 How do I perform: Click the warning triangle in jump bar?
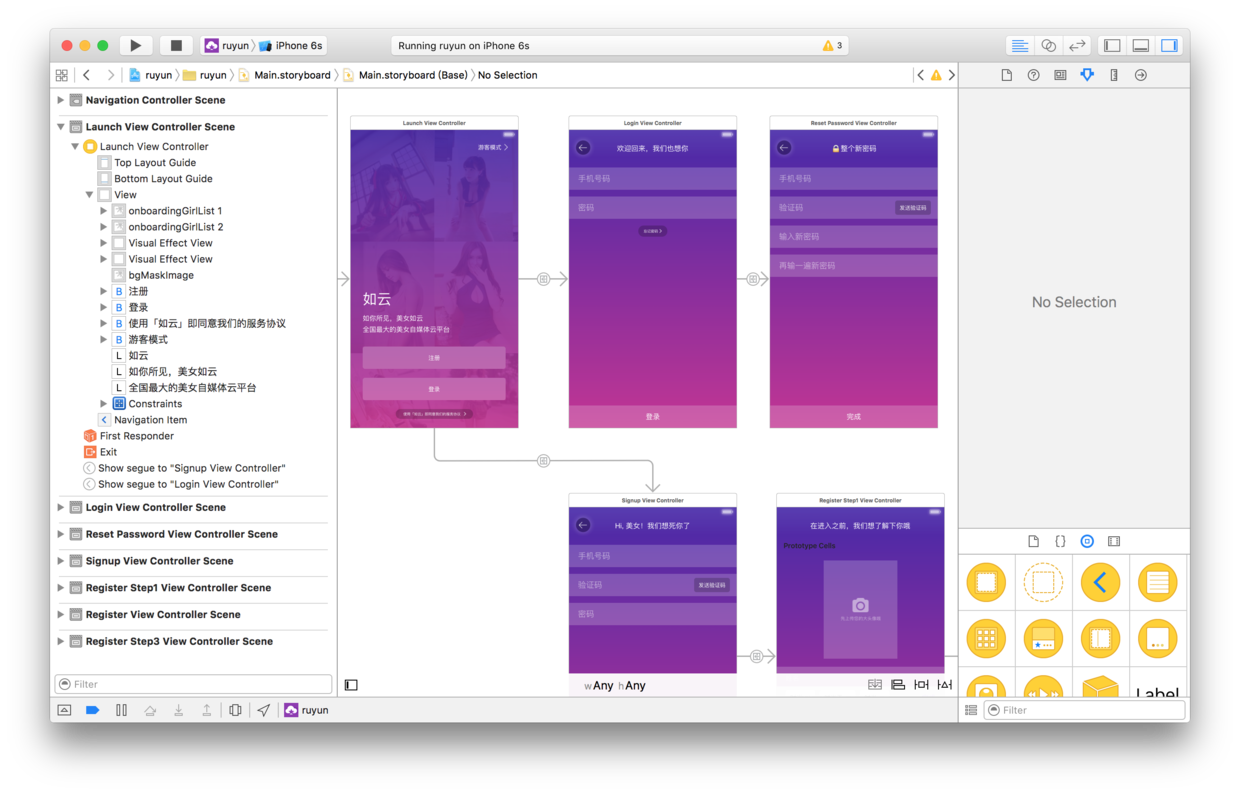click(936, 75)
